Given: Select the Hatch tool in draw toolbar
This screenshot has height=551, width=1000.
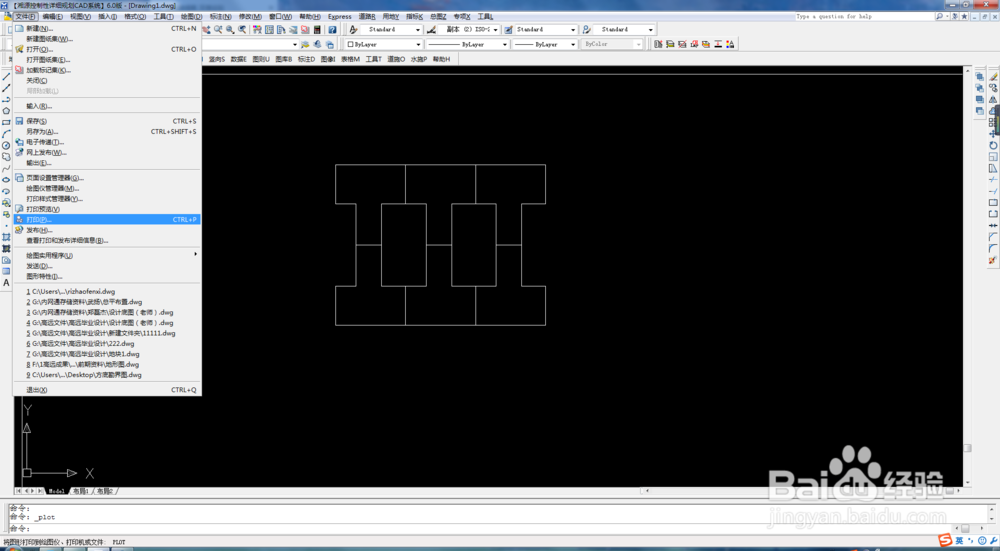Looking at the screenshot, I should pos(6,237).
